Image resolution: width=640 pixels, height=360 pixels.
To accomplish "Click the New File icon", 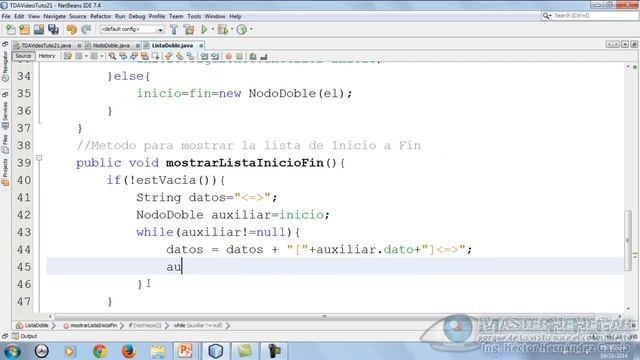I will (x=11, y=29).
